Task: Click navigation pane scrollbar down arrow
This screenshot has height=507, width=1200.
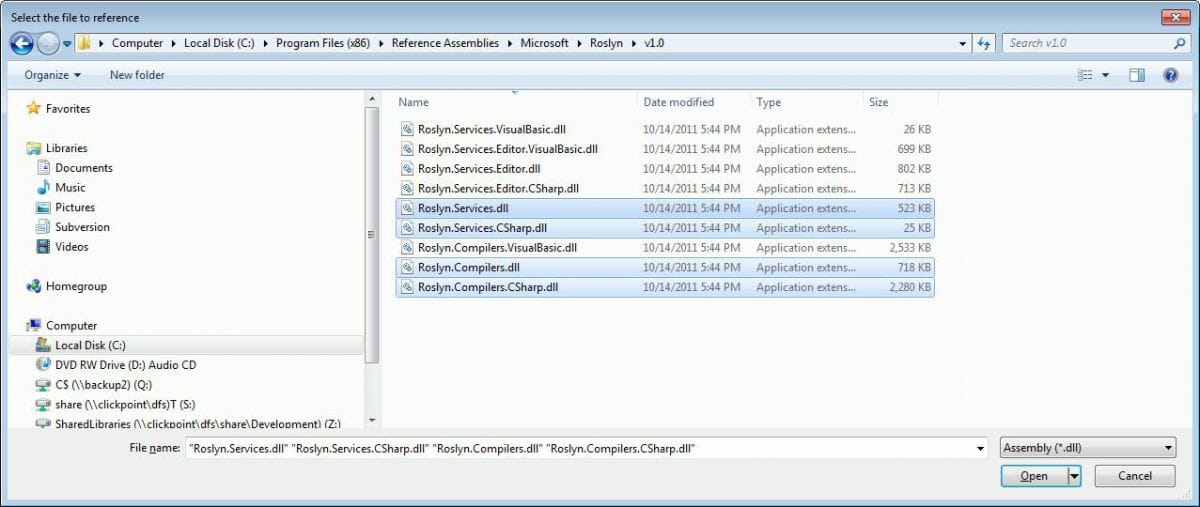Action: 373,420
